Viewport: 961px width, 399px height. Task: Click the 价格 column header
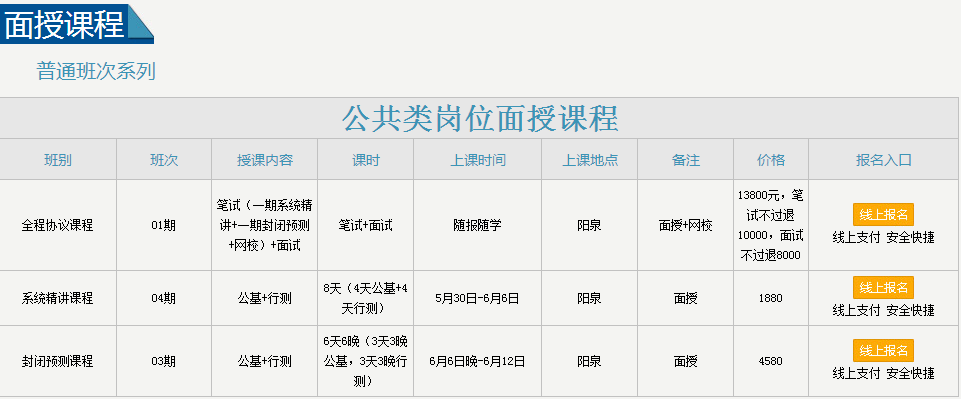[x=771, y=160]
